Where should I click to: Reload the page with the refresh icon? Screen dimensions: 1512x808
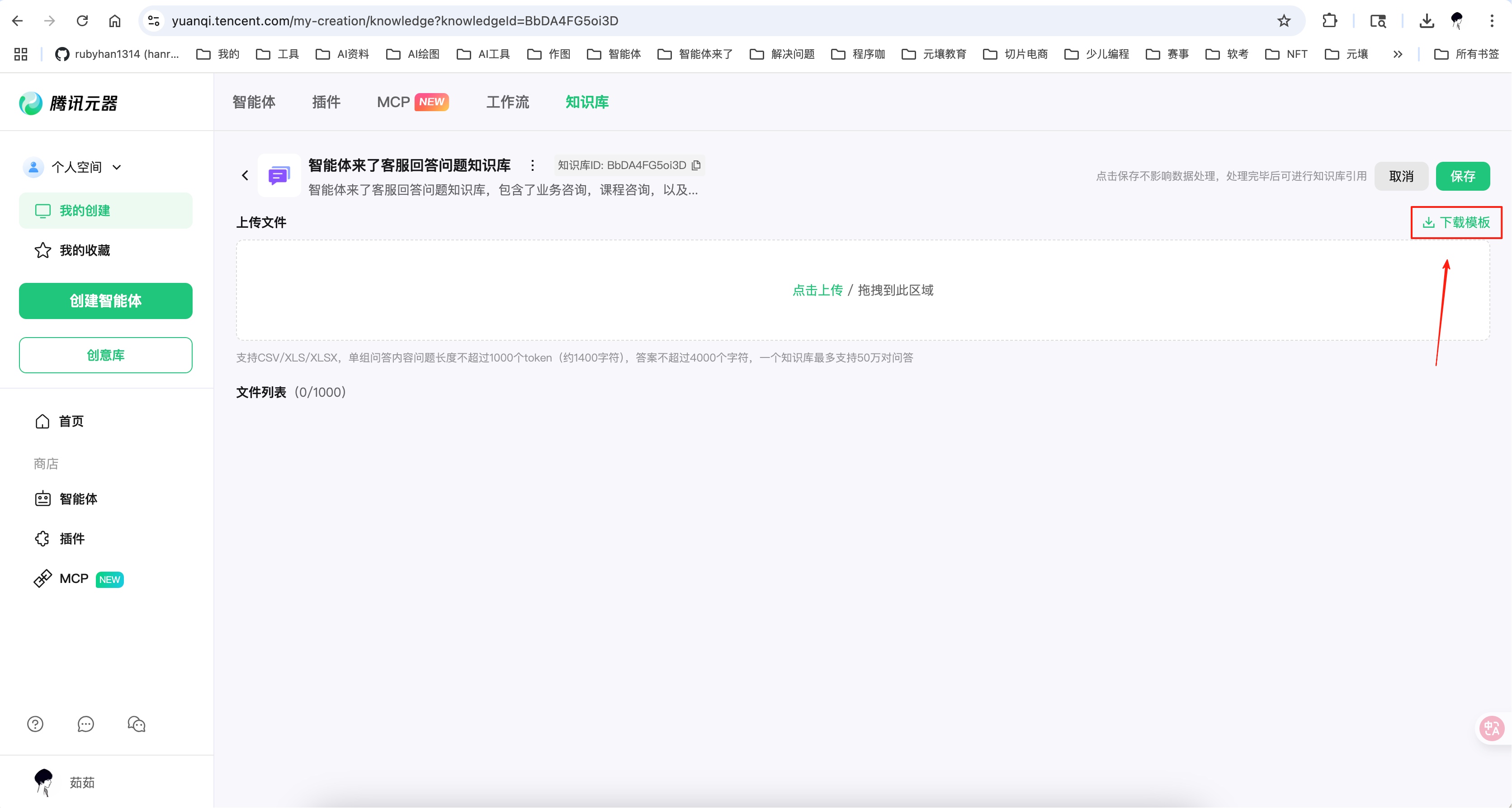click(x=82, y=20)
